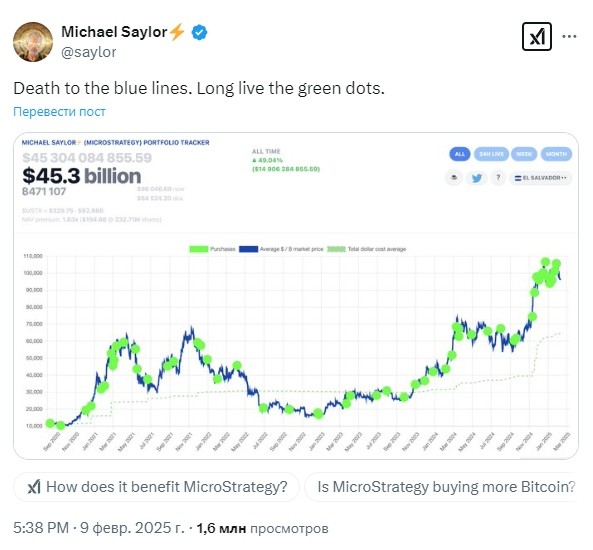The image size is (593, 550).
Task: Select the ALL time range tab
Action: point(459,154)
